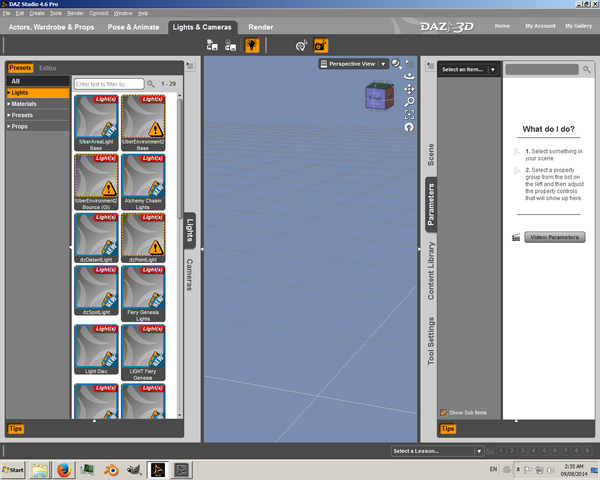
Task: Toggle Tips in the left pane
Action: click(x=16, y=429)
